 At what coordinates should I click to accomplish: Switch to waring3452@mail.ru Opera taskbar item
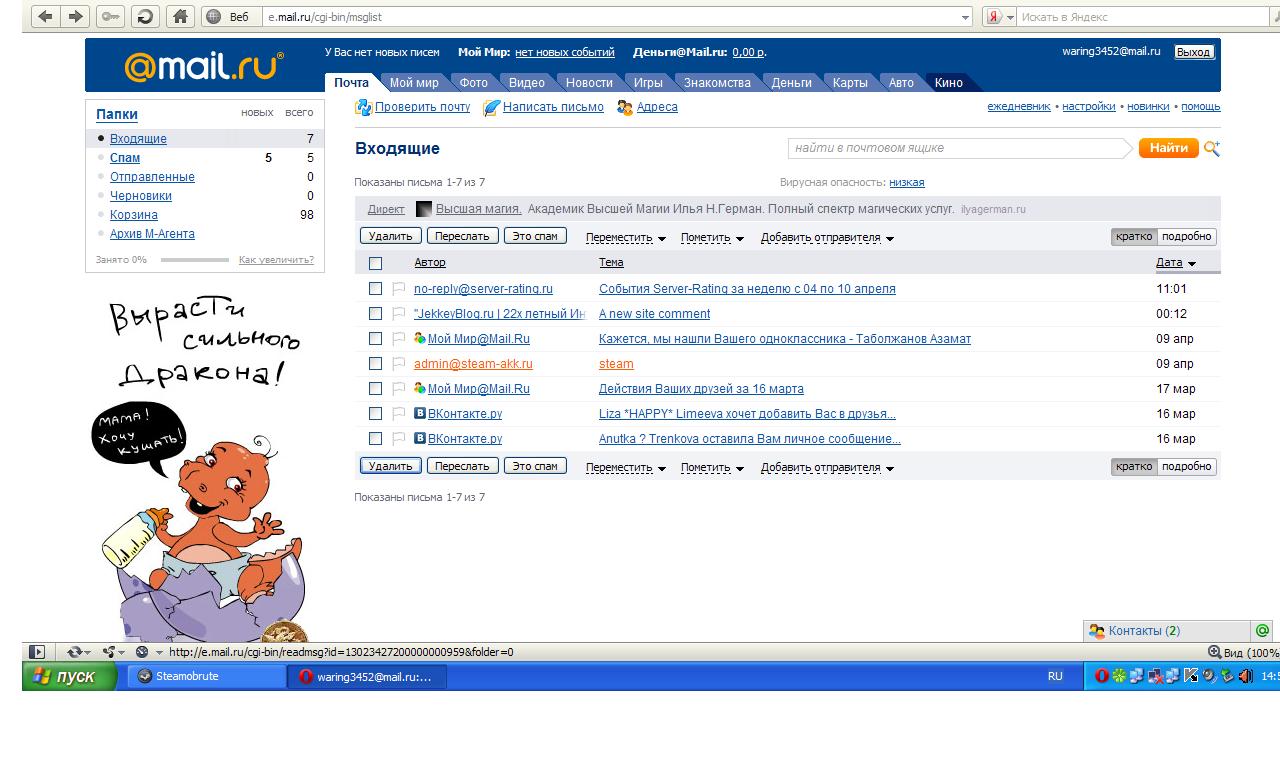click(368, 677)
